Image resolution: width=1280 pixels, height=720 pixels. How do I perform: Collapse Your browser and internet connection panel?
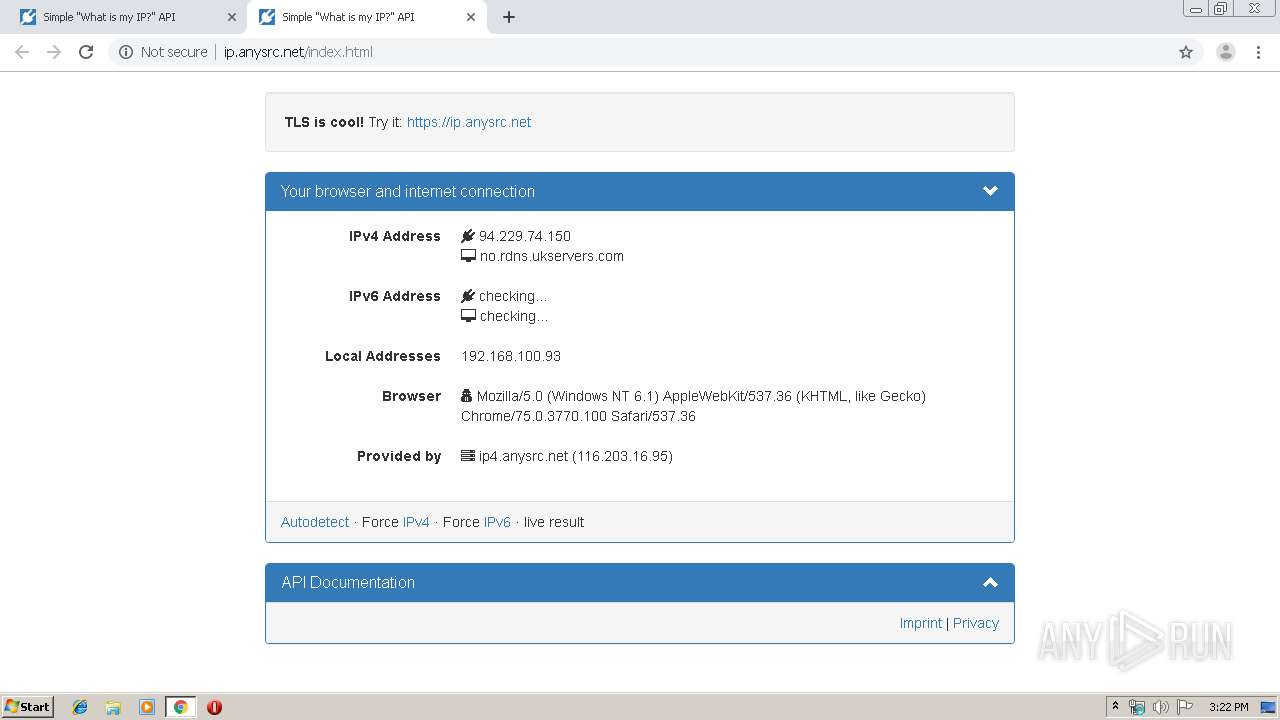pyautogui.click(x=990, y=191)
